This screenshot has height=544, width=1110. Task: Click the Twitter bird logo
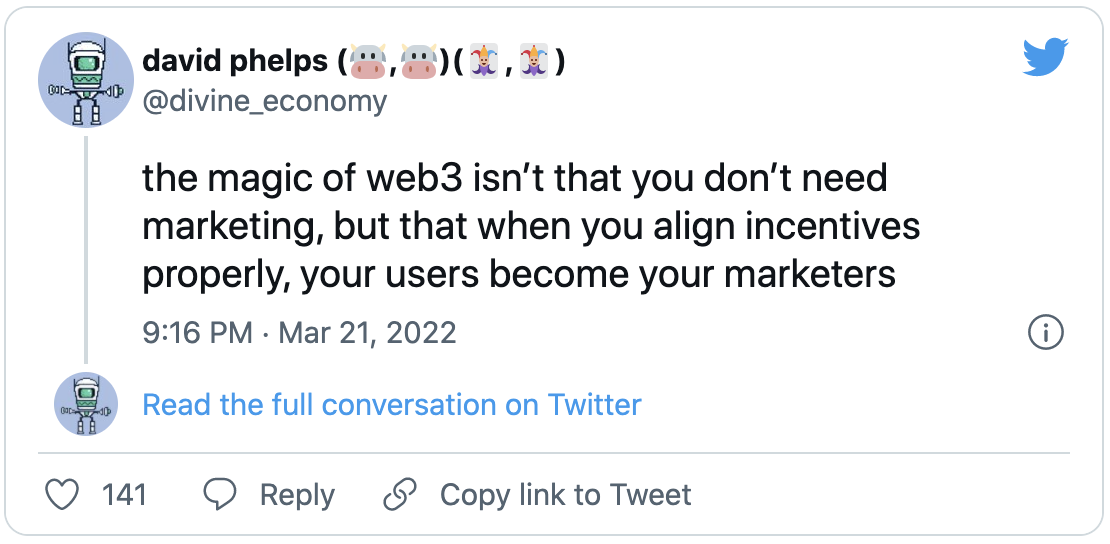point(1046,59)
